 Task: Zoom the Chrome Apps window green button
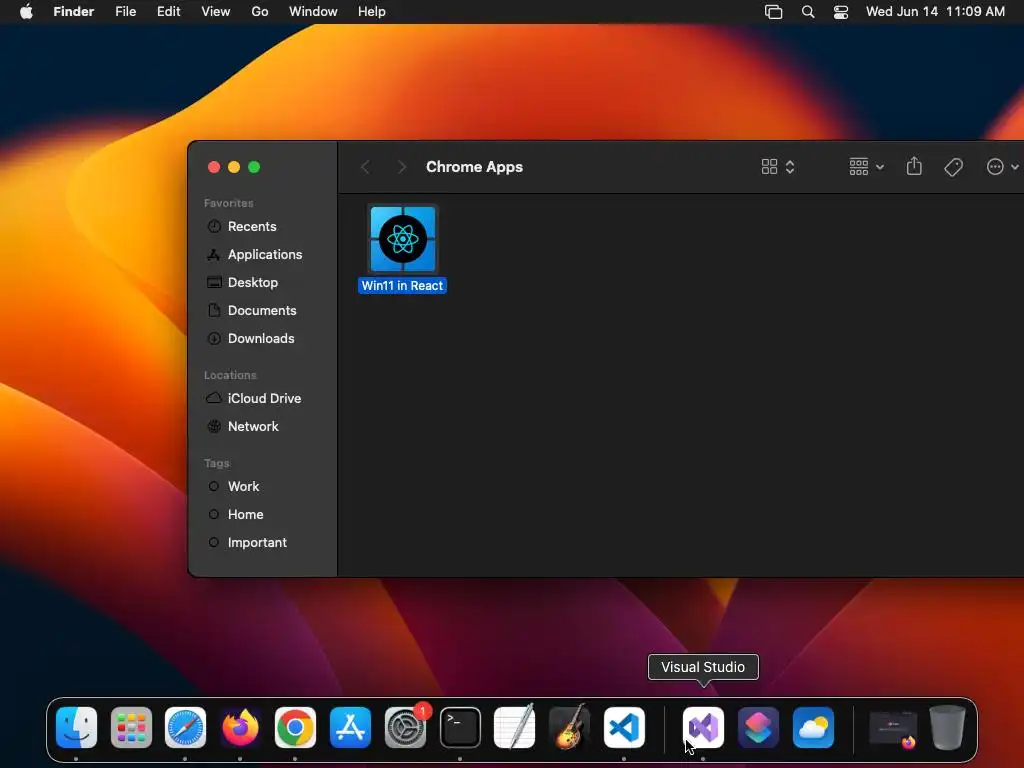click(254, 167)
